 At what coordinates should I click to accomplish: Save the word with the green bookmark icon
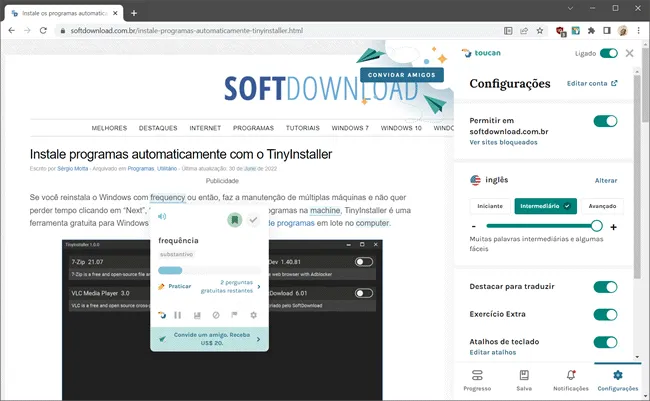(x=235, y=219)
